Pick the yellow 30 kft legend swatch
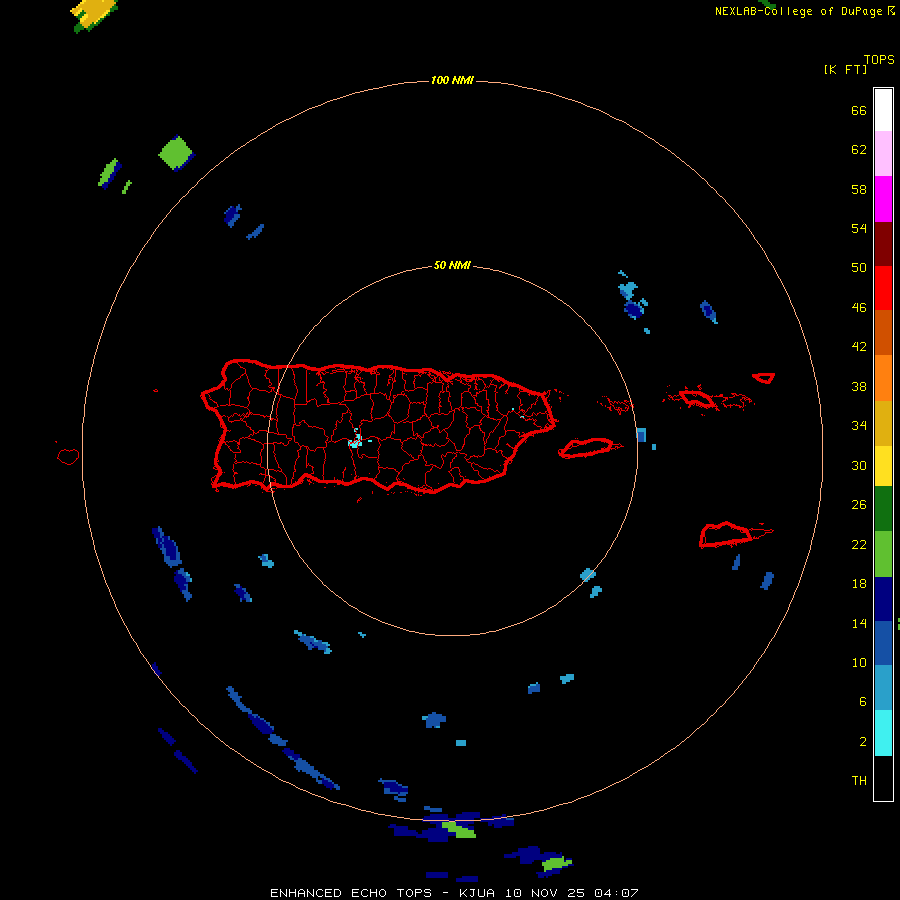The width and height of the screenshot is (900, 900). pyautogui.click(x=883, y=466)
